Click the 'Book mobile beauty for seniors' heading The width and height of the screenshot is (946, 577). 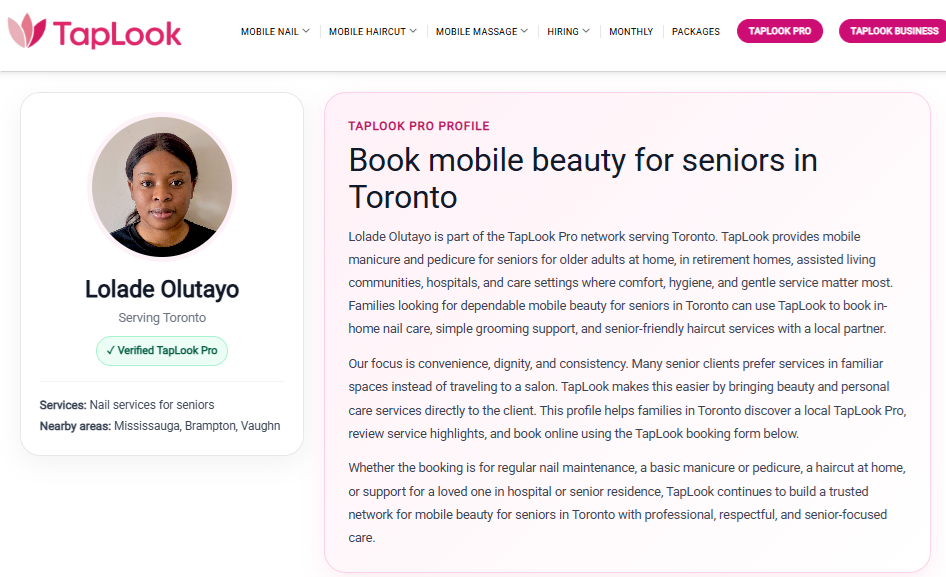[583, 179]
